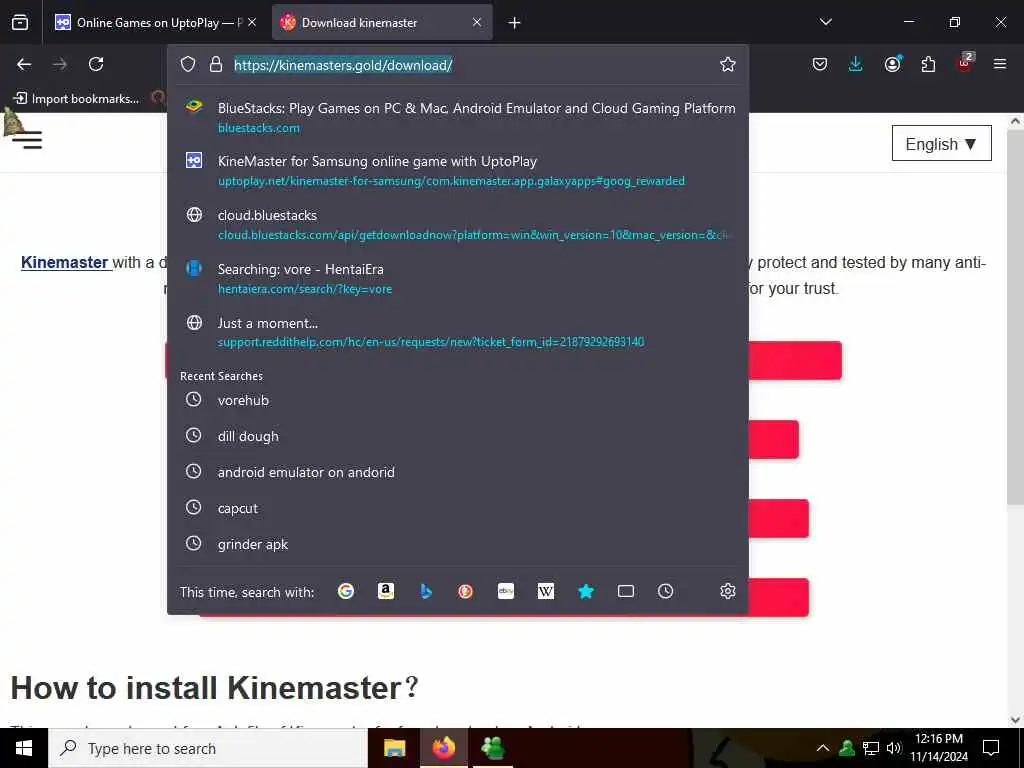Click the uBlock extension icon with badge
This screenshot has height=768, width=1024.
coord(965,63)
